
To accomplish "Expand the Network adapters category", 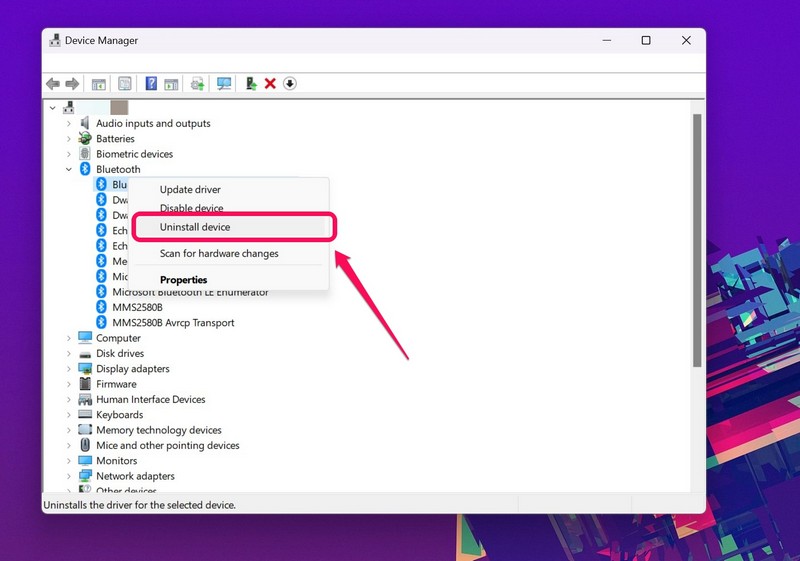I will (x=69, y=477).
